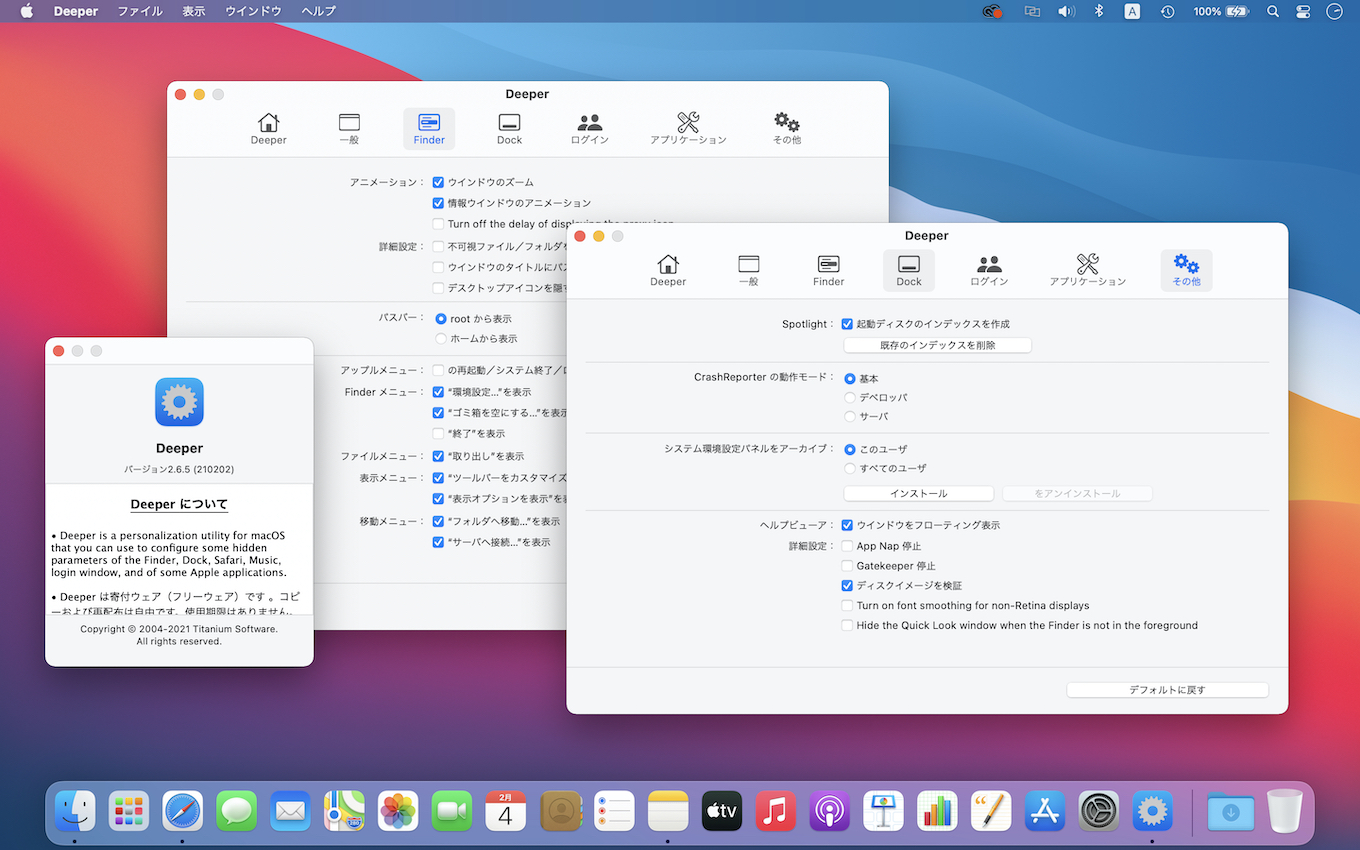Switch to Finder tab in front window
Image resolution: width=1360 pixels, height=850 pixels.
click(x=828, y=270)
